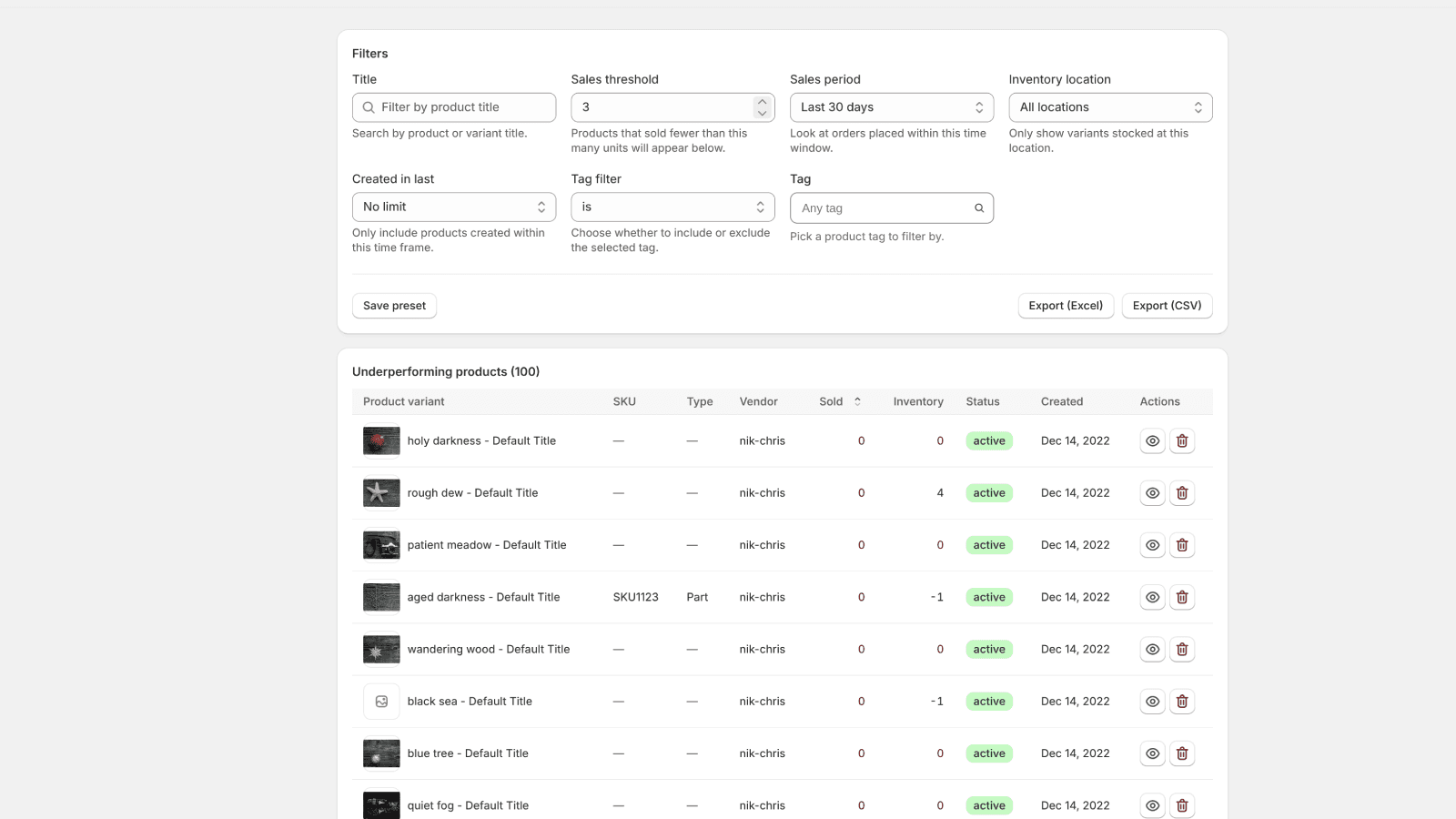Click 'black sea - Default Title' text
This screenshot has height=819, width=1456.
pyautogui.click(x=470, y=701)
